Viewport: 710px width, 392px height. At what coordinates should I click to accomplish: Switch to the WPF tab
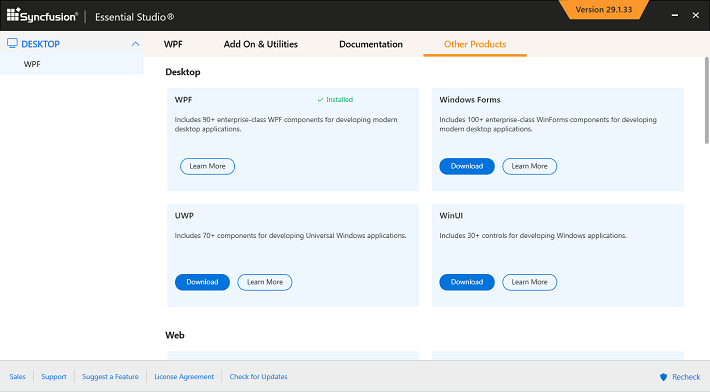click(x=173, y=44)
